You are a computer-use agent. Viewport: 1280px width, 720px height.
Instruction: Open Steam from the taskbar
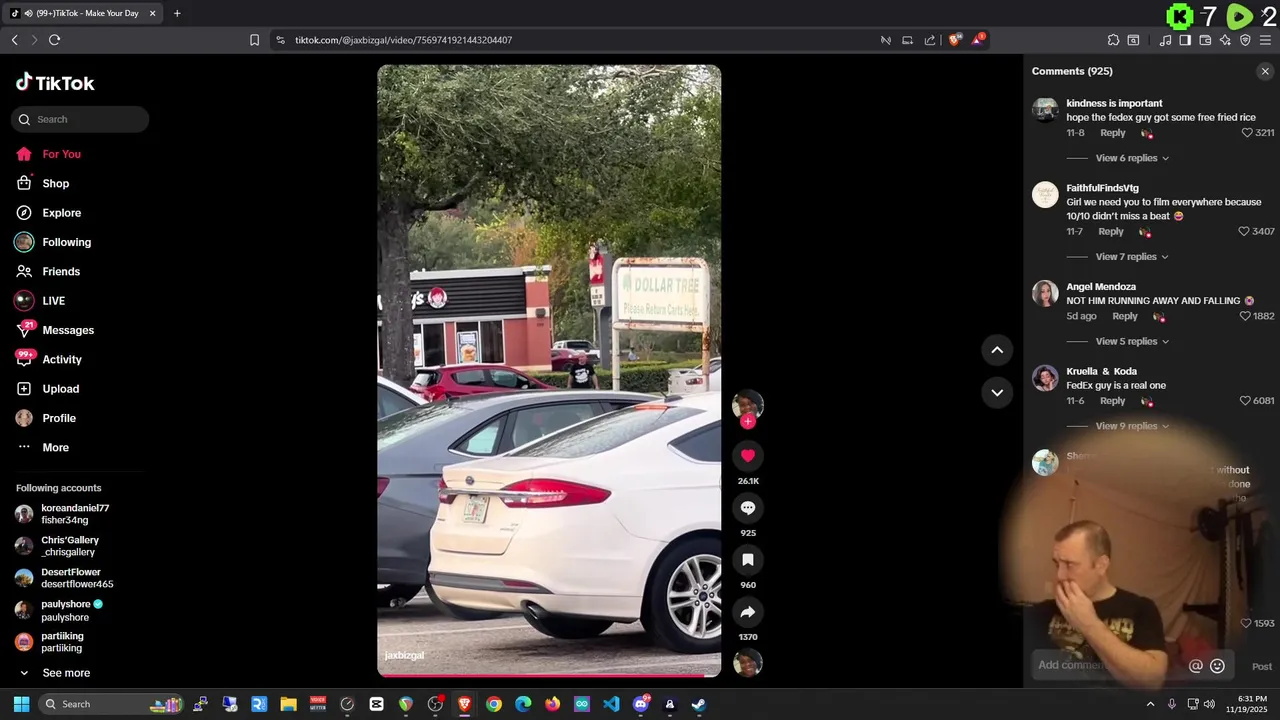[699, 704]
